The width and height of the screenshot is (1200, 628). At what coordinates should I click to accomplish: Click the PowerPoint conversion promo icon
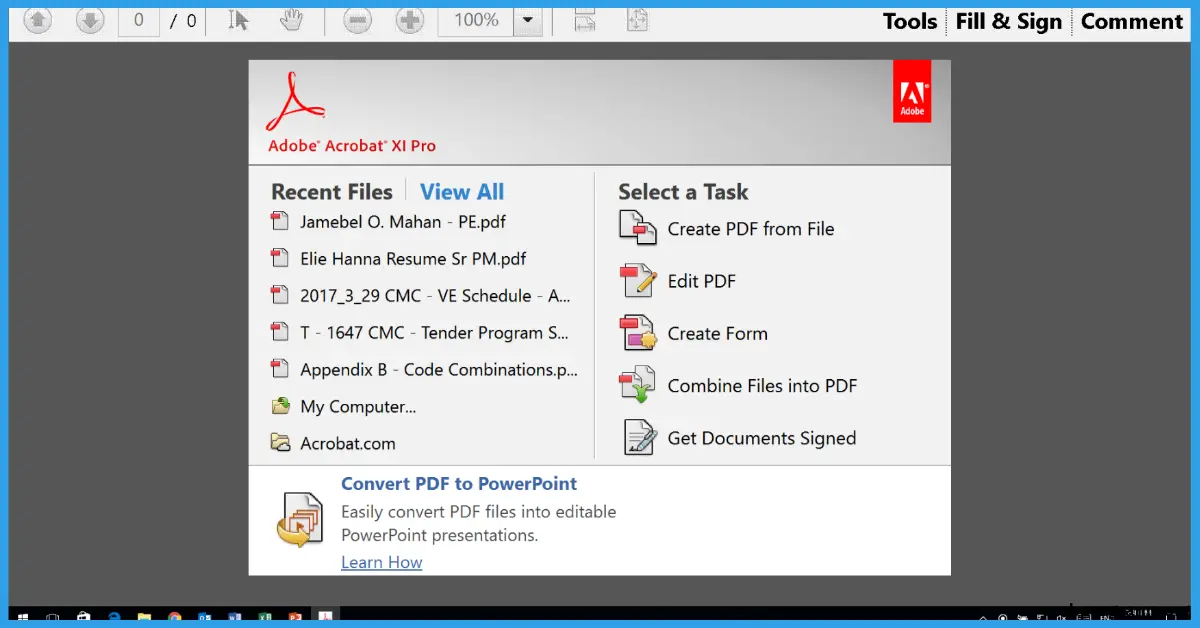tap(301, 520)
